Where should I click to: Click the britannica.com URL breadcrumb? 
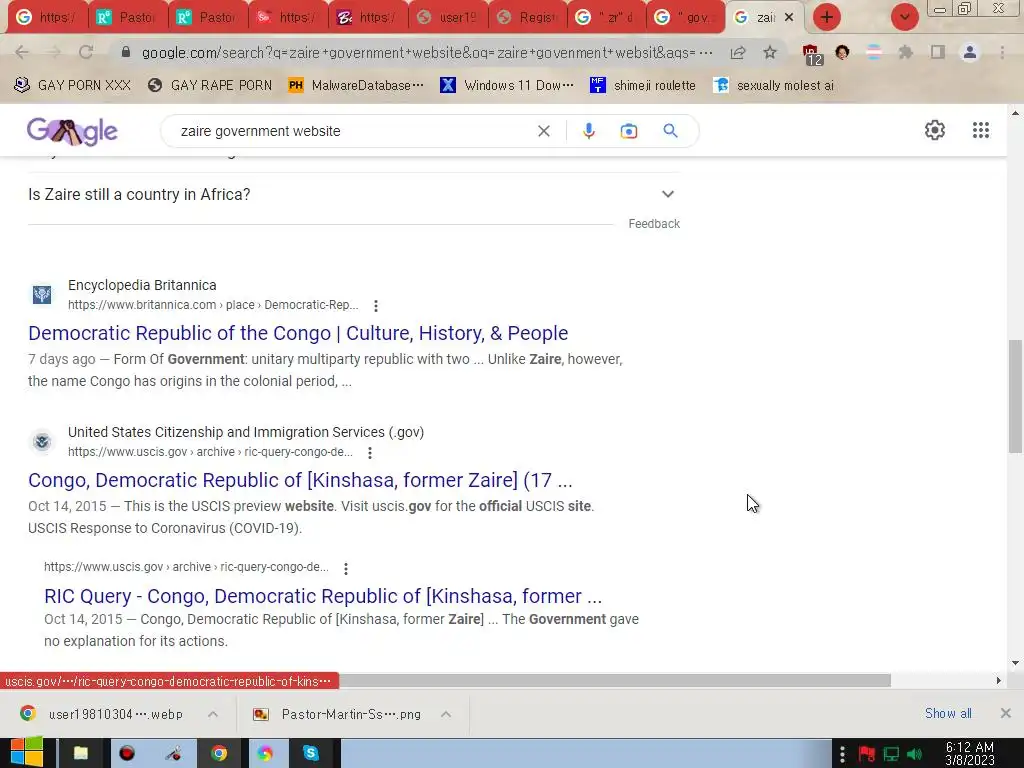point(213,305)
